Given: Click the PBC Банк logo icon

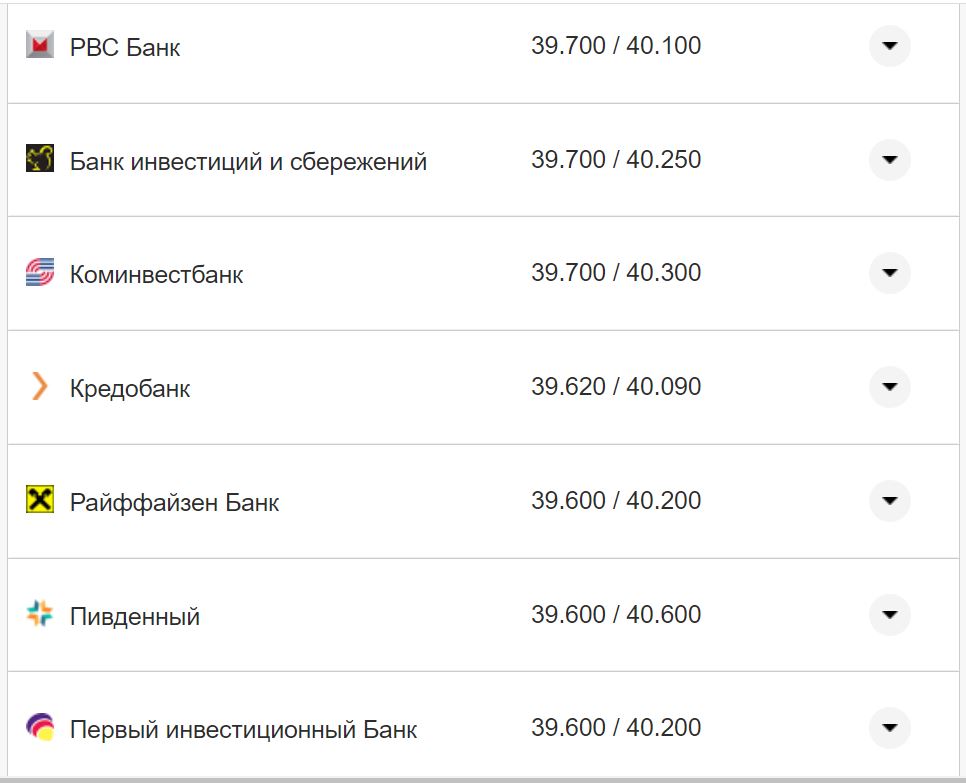Looking at the screenshot, I should pyautogui.click(x=38, y=45).
